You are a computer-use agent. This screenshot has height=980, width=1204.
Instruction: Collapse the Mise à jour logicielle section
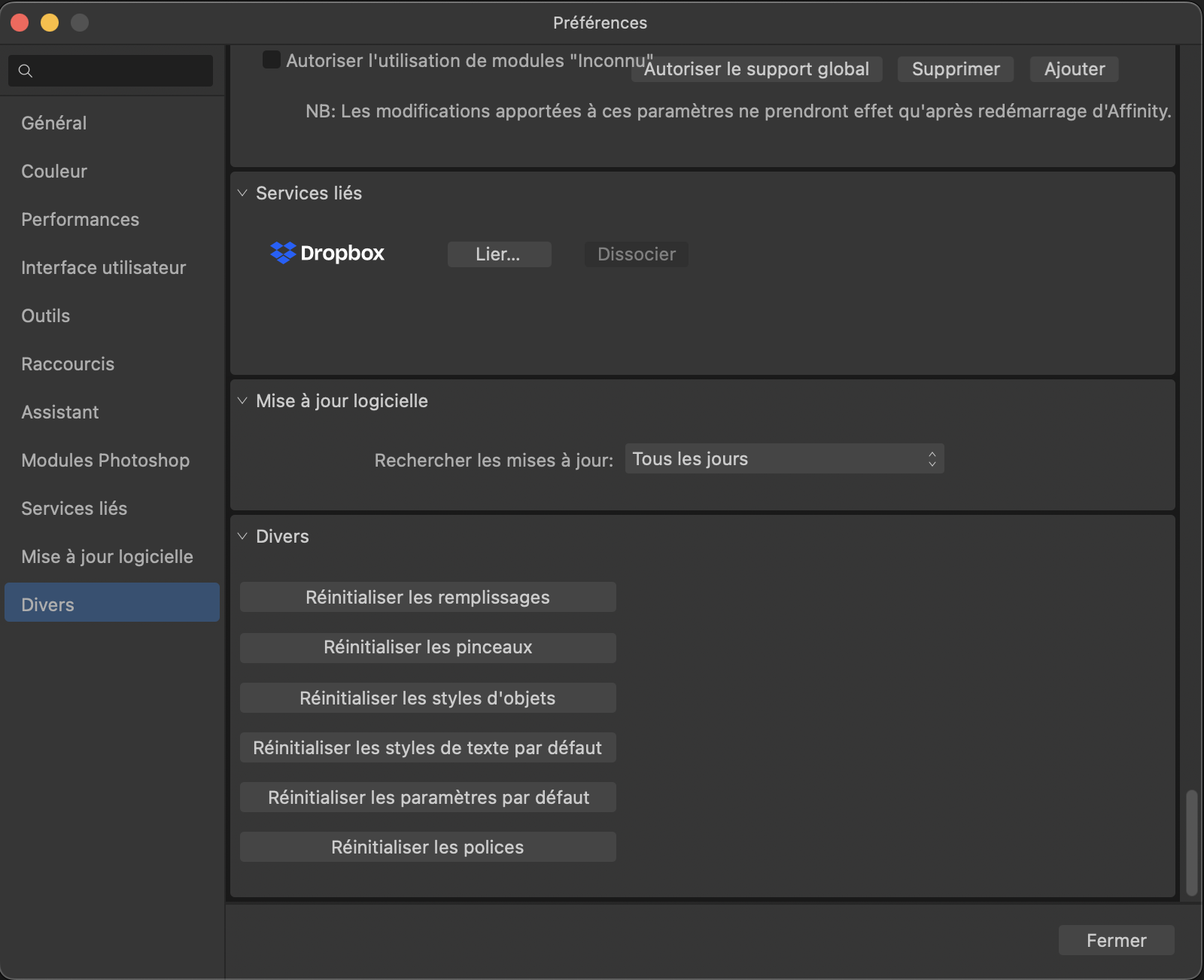coord(242,401)
